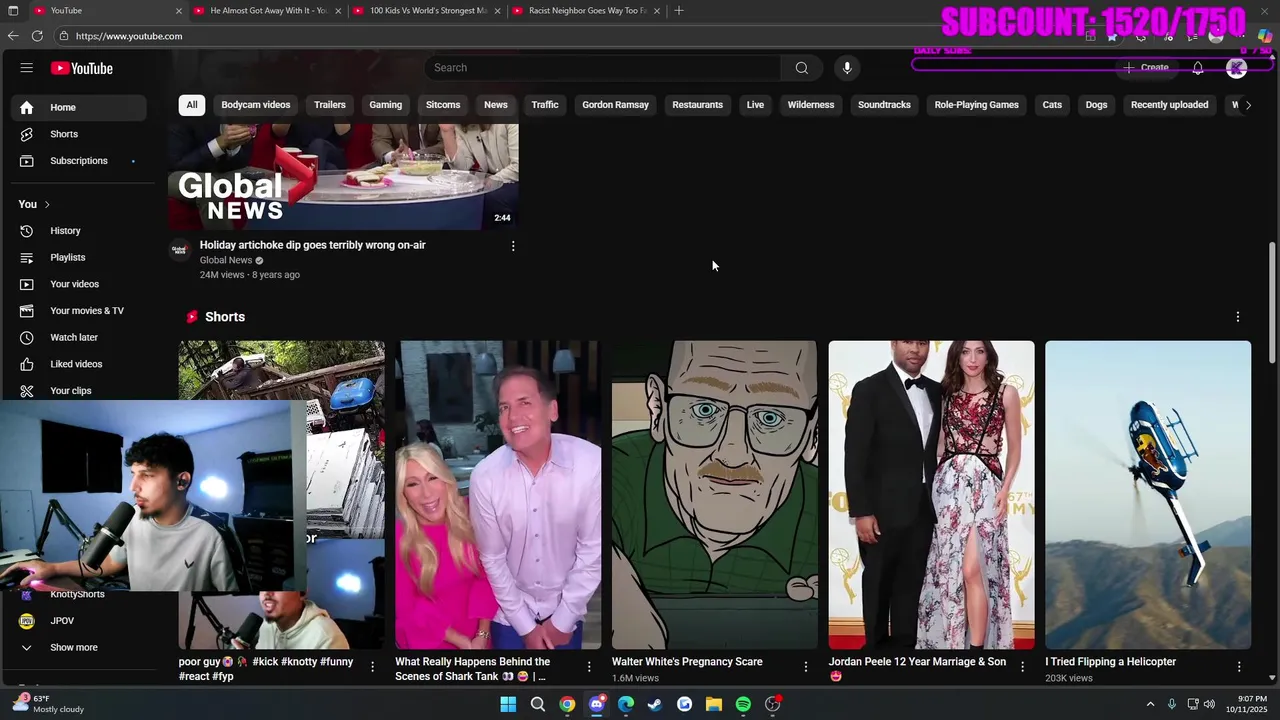The width and height of the screenshot is (1280, 720).
Task: Expand the You section chevron
Action: (46, 204)
